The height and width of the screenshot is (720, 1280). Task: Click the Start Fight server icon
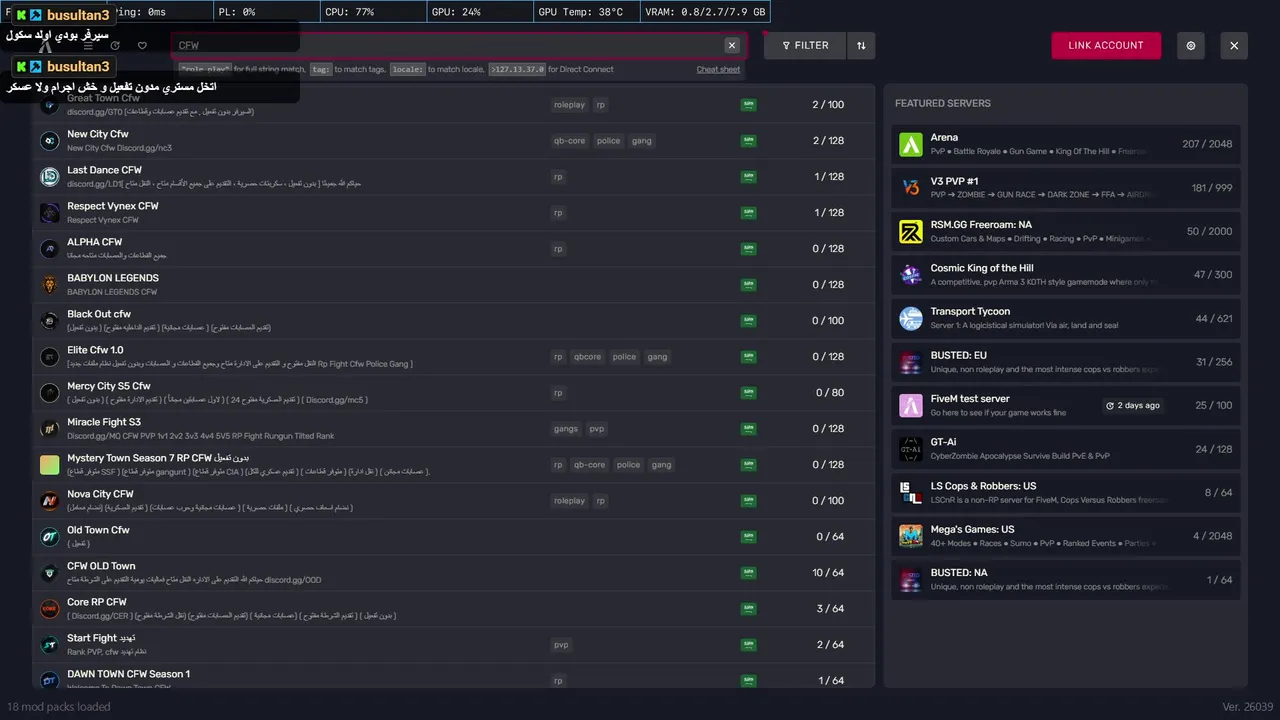point(49,645)
